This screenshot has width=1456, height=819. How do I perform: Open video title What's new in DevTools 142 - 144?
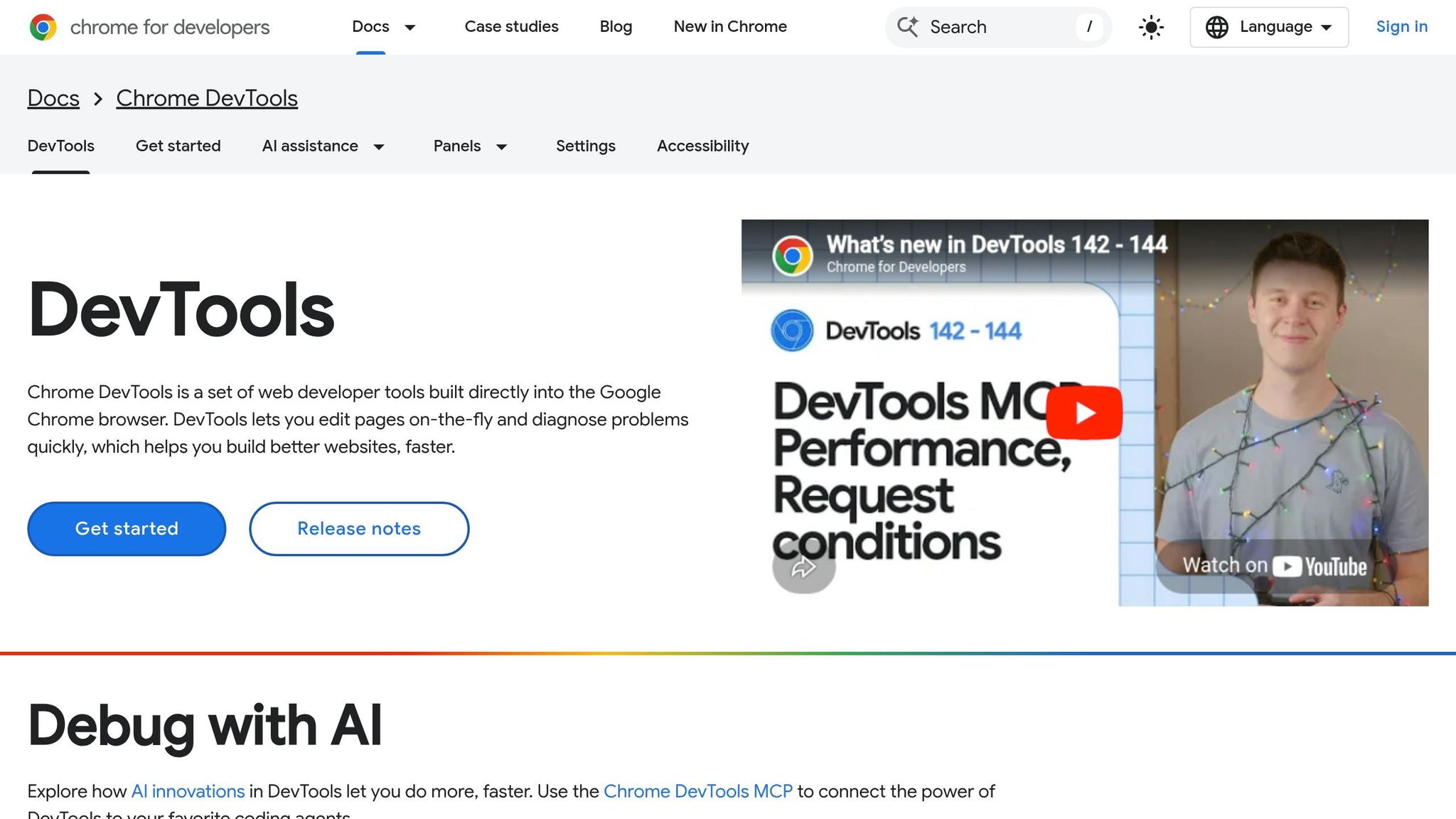pyautogui.click(x=997, y=244)
